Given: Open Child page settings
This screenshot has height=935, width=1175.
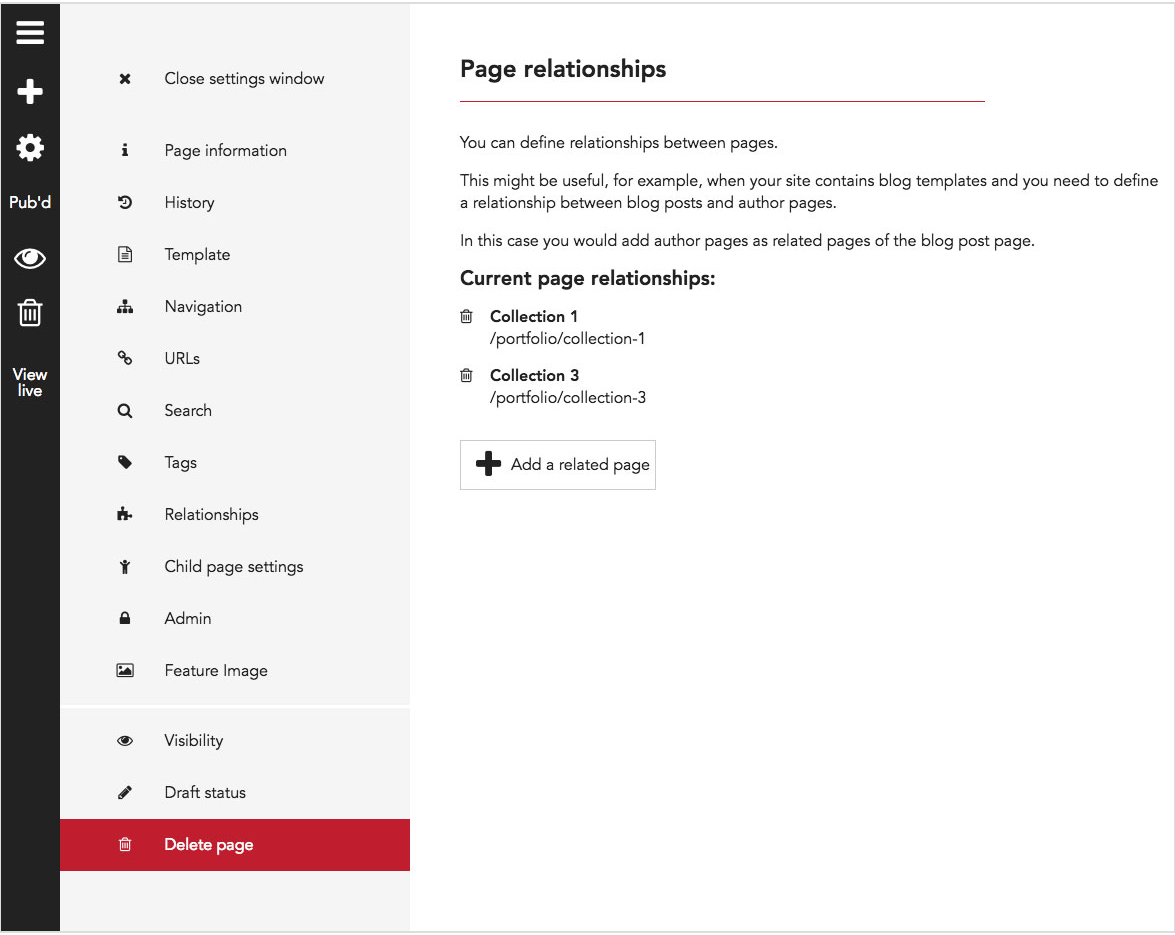Looking at the screenshot, I should (x=234, y=567).
